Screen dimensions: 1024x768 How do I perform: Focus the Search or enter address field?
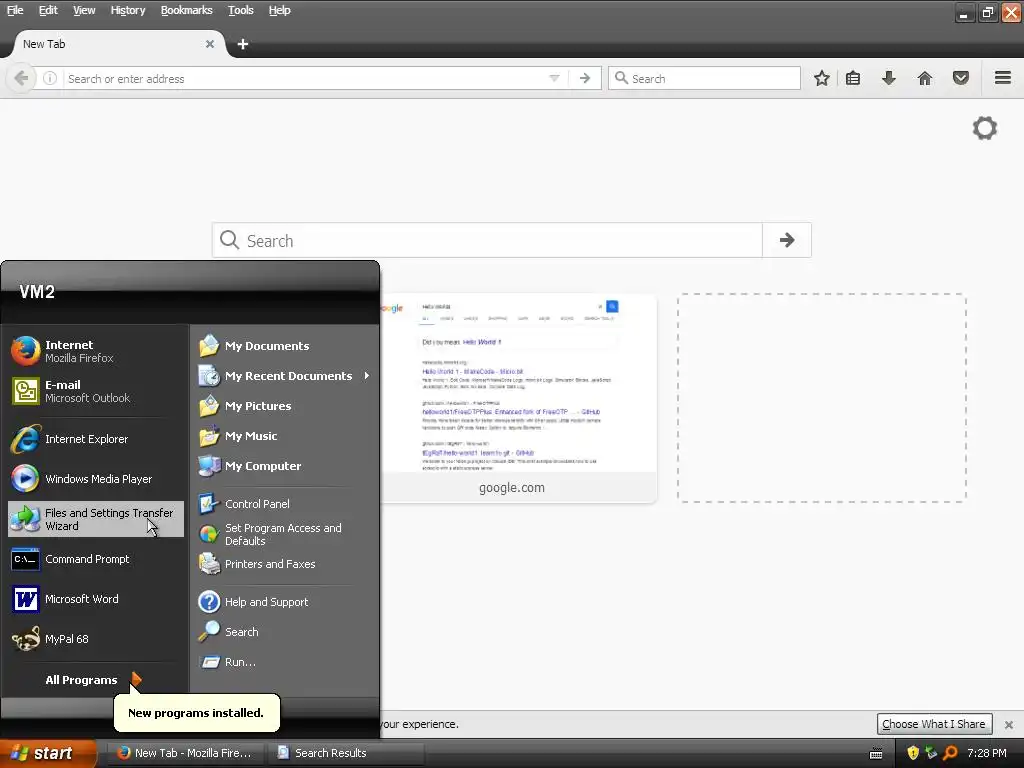pyautogui.click(x=304, y=78)
